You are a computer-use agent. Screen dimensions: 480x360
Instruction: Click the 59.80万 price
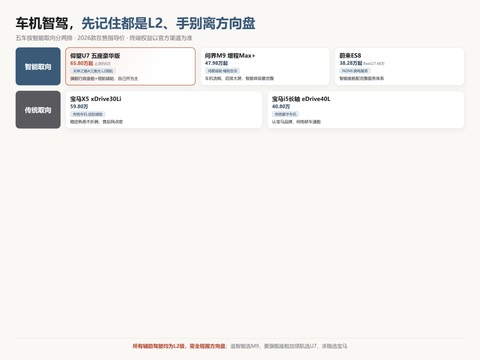point(79,107)
